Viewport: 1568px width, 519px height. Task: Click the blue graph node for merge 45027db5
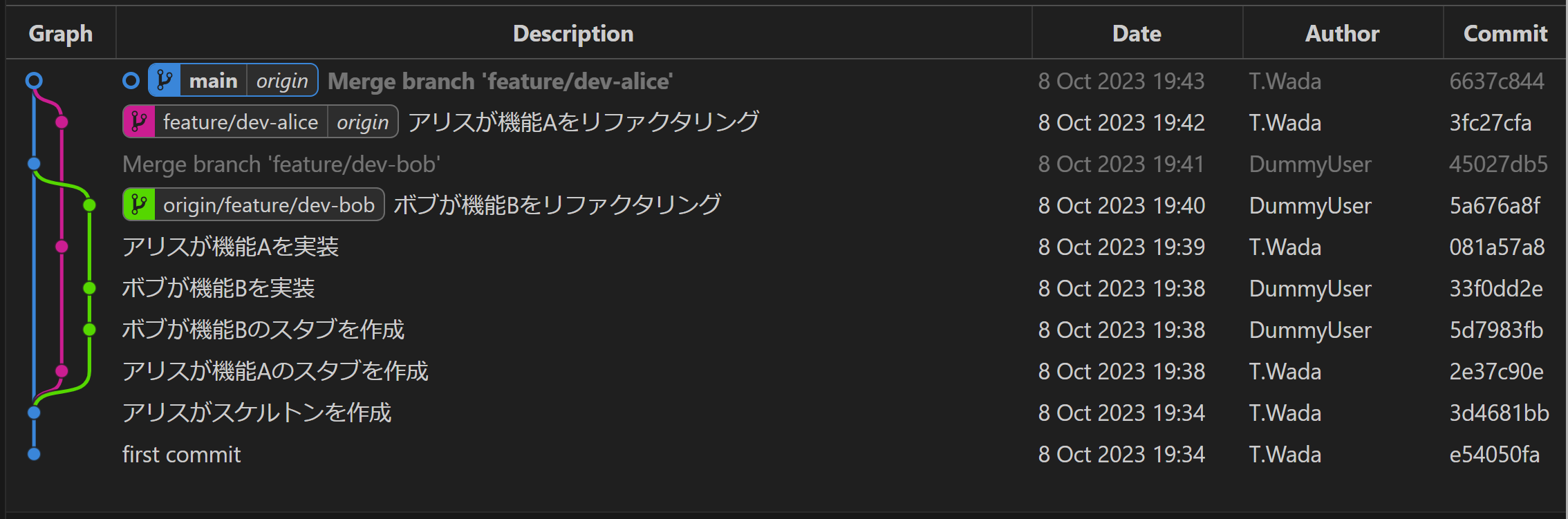(34, 164)
